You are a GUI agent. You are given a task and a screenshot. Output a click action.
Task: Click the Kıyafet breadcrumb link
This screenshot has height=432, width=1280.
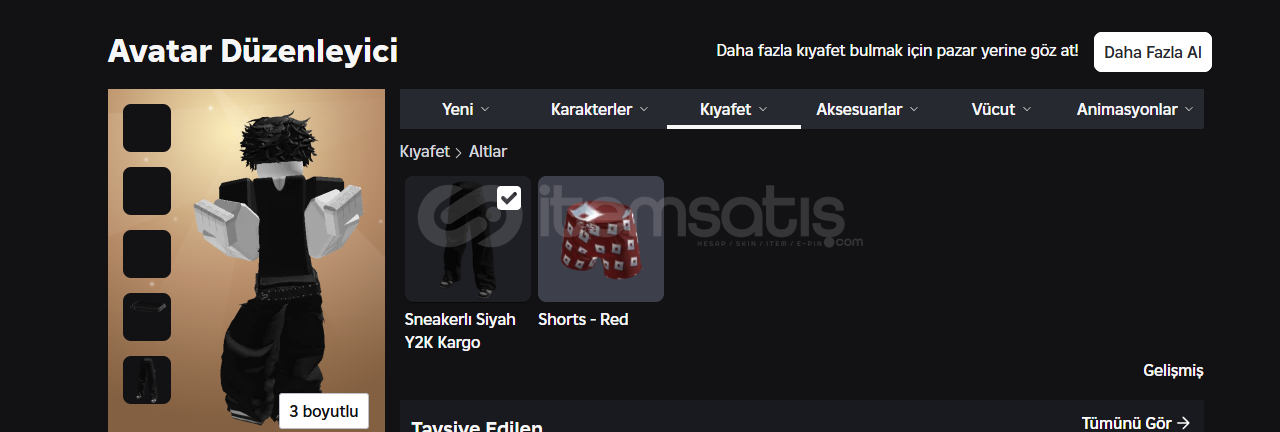coord(425,152)
